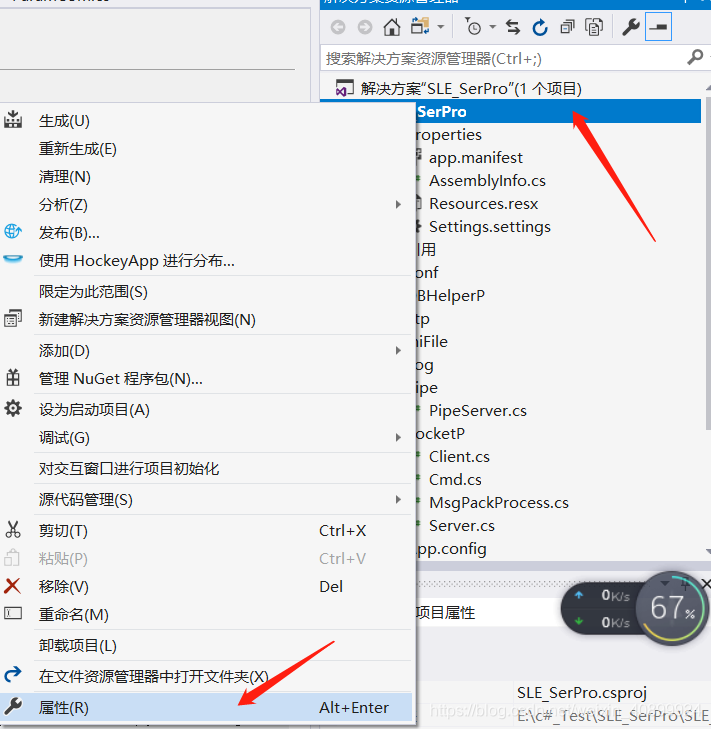Choose 清理(N) Clean menu item
The image size is (711, 729).
click(206, 177)
